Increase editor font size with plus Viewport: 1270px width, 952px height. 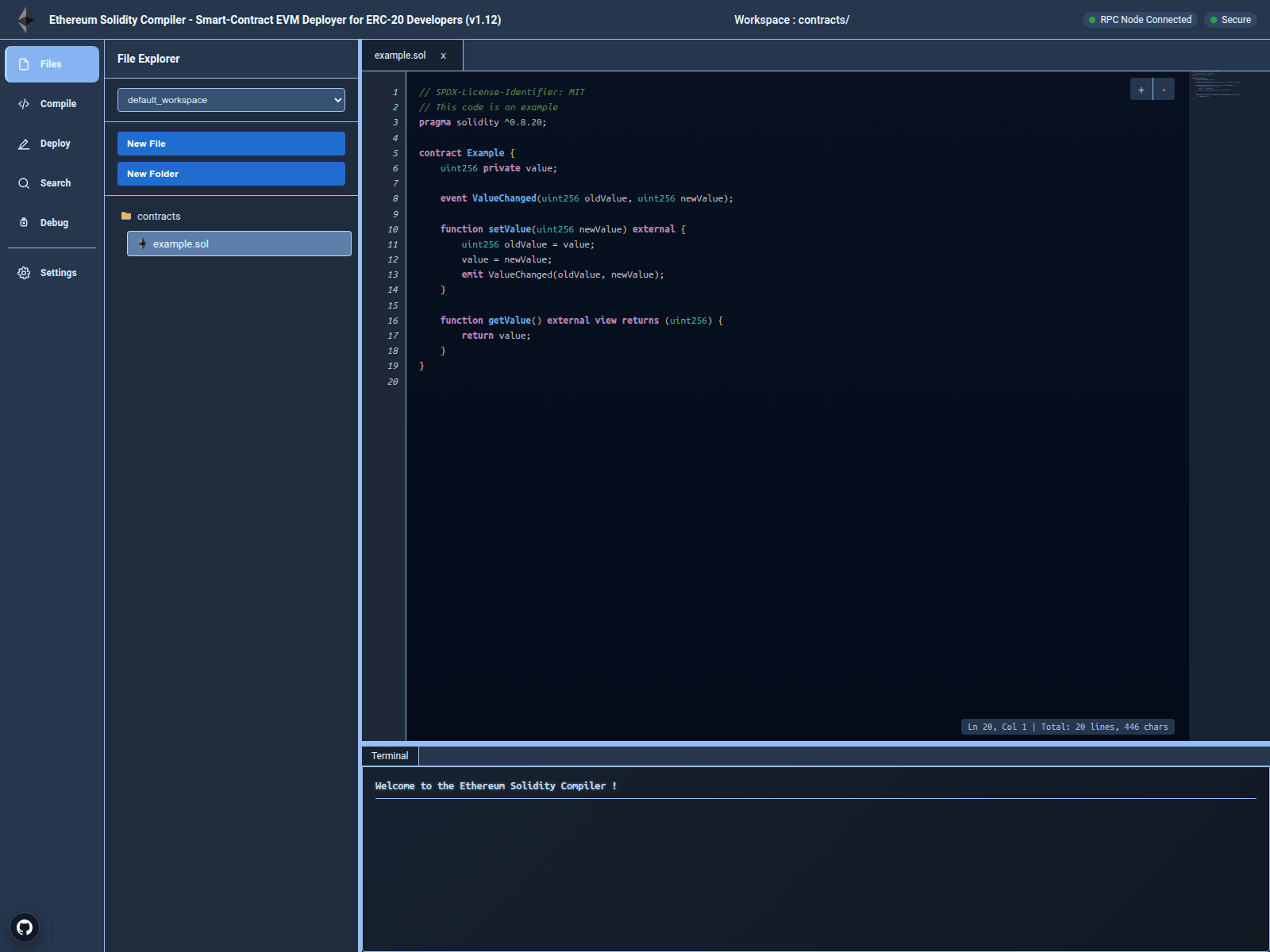point(1141,90)
